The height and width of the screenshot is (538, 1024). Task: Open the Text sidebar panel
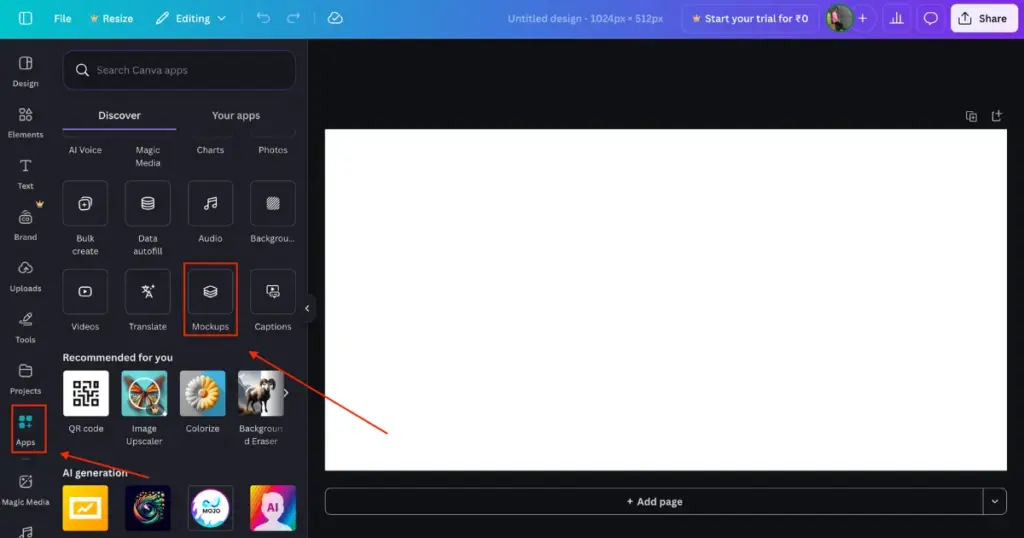click(x=25, y=174)
